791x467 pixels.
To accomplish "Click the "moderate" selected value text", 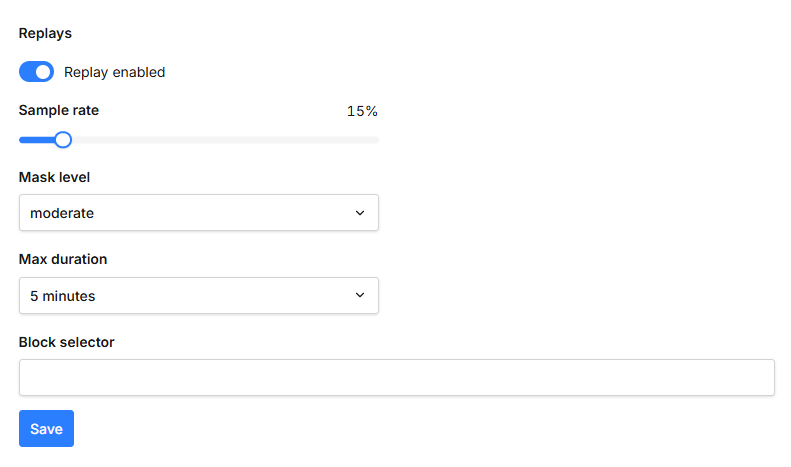I will 62,213.
